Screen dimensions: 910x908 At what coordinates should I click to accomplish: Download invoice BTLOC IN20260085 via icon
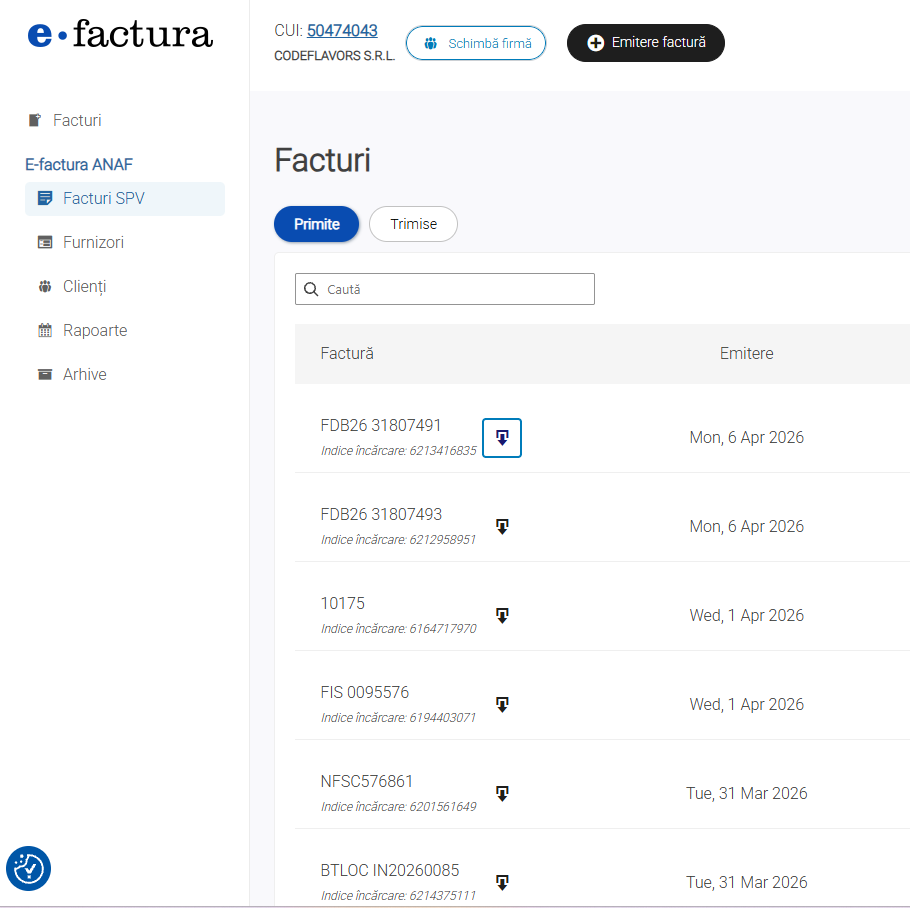pos(502,883)
